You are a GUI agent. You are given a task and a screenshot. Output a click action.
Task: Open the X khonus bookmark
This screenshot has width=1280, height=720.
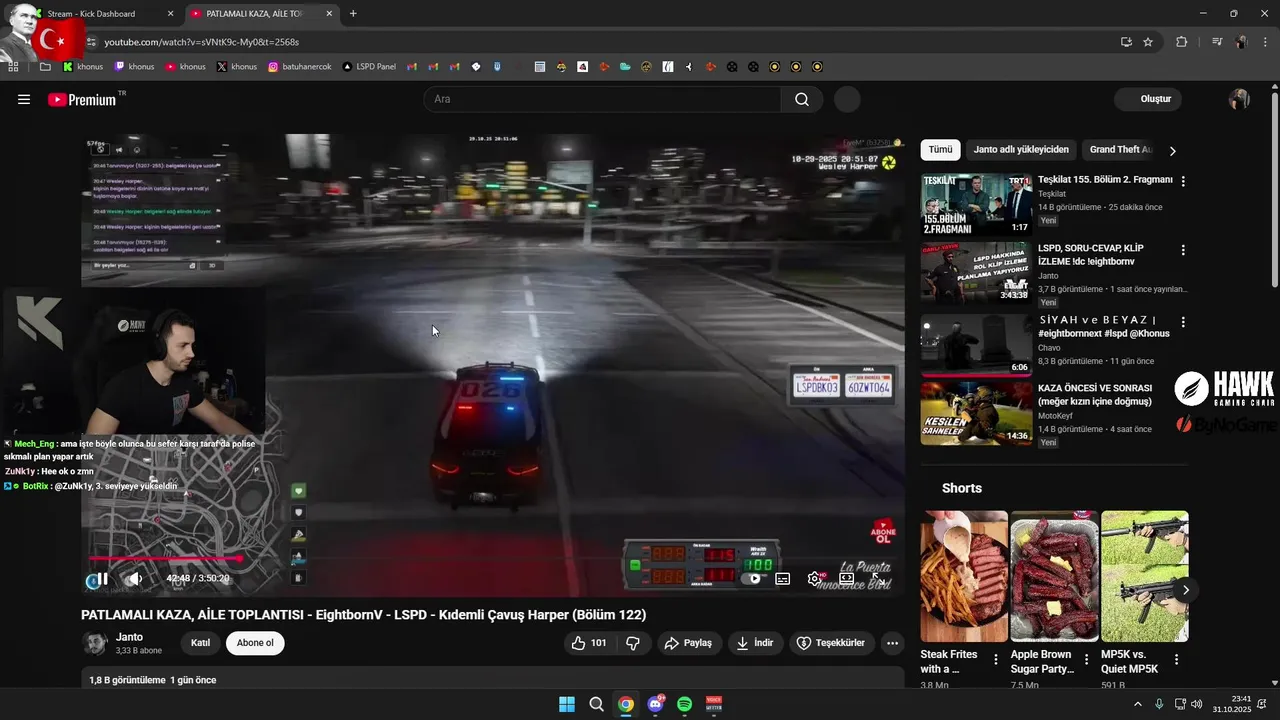tap(237, 67)
